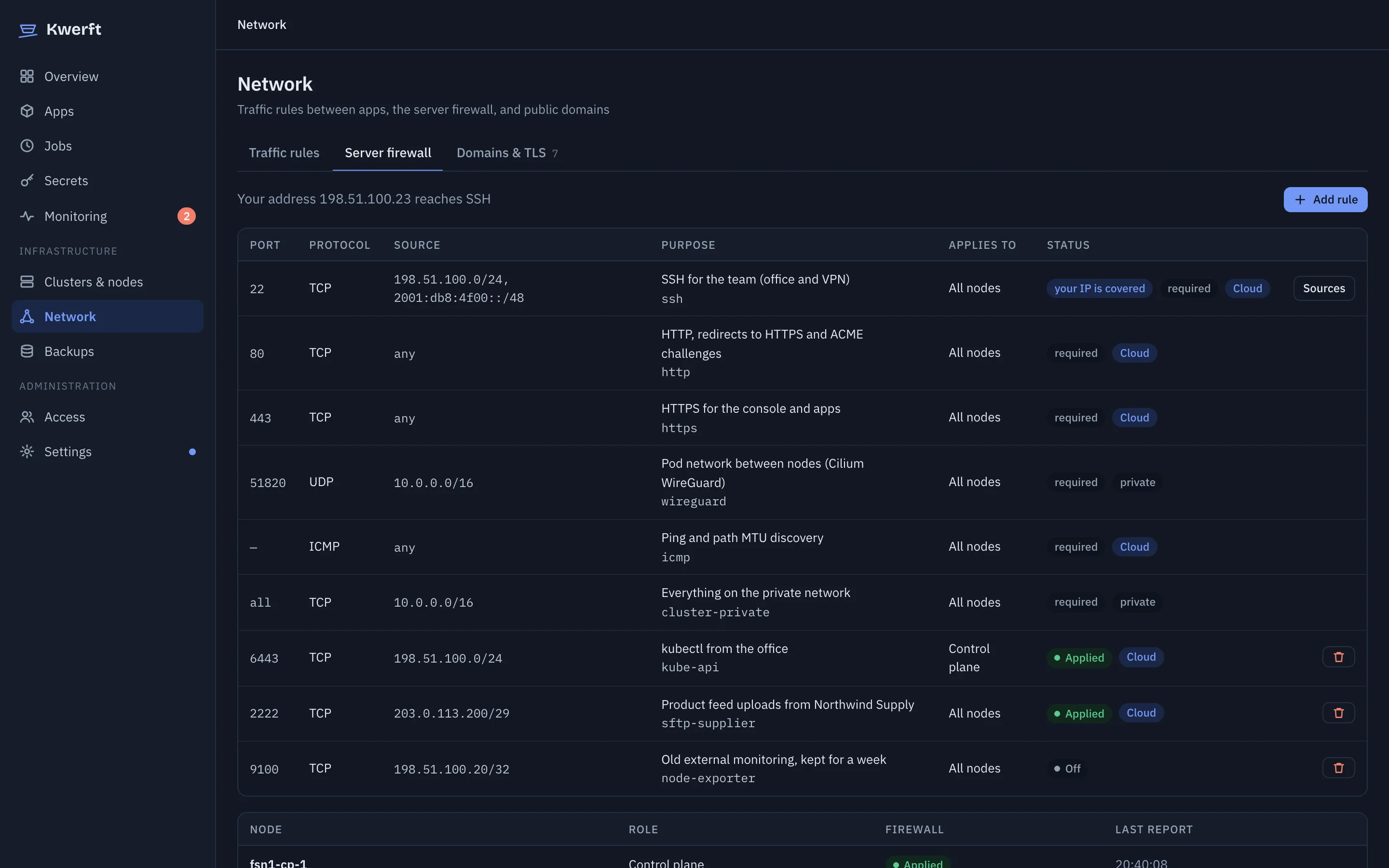Select the Server firewall tab
This screenshot has width=1389, height=868.
tap(388, 153)
